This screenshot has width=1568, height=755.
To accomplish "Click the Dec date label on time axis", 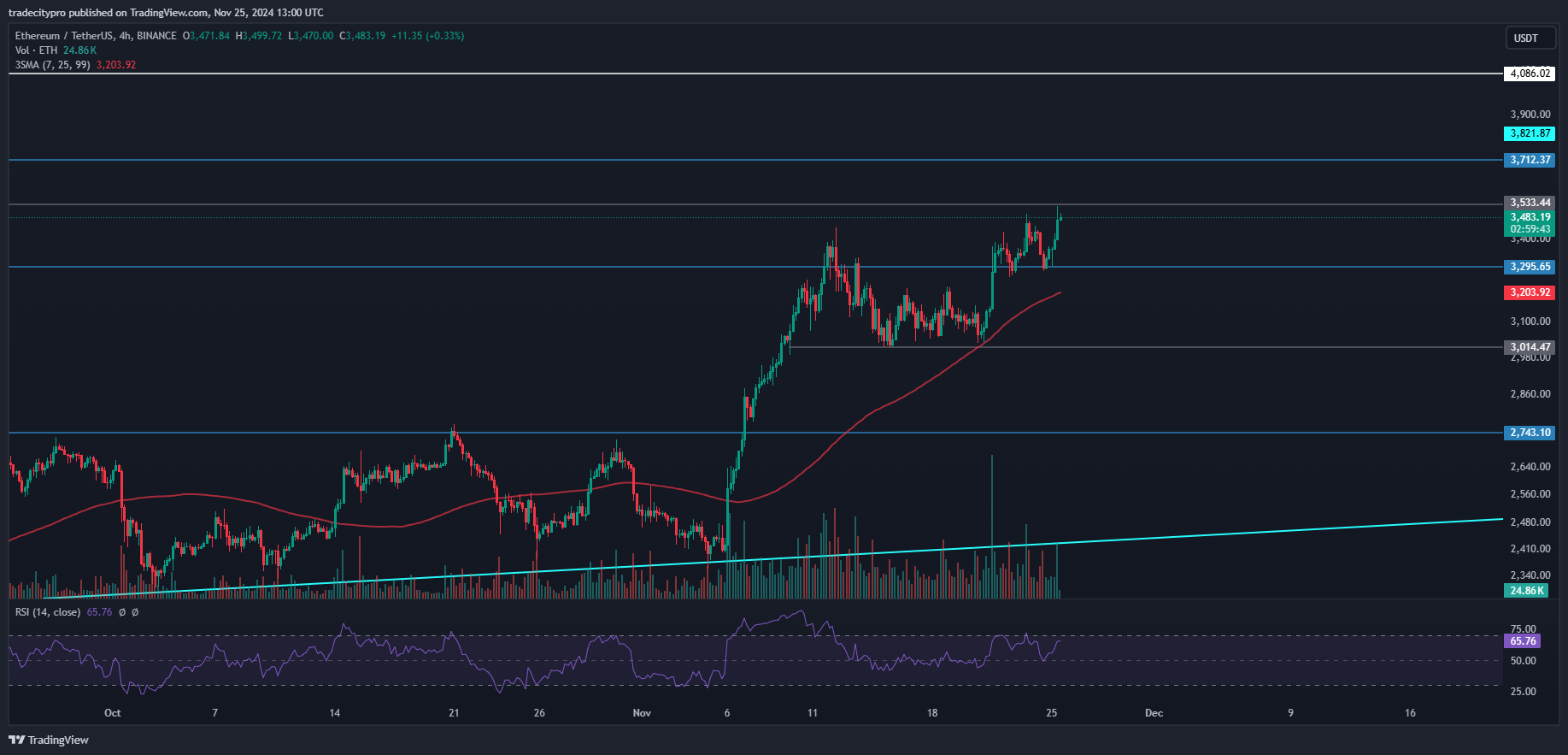I will click(x=1154, y=713).
